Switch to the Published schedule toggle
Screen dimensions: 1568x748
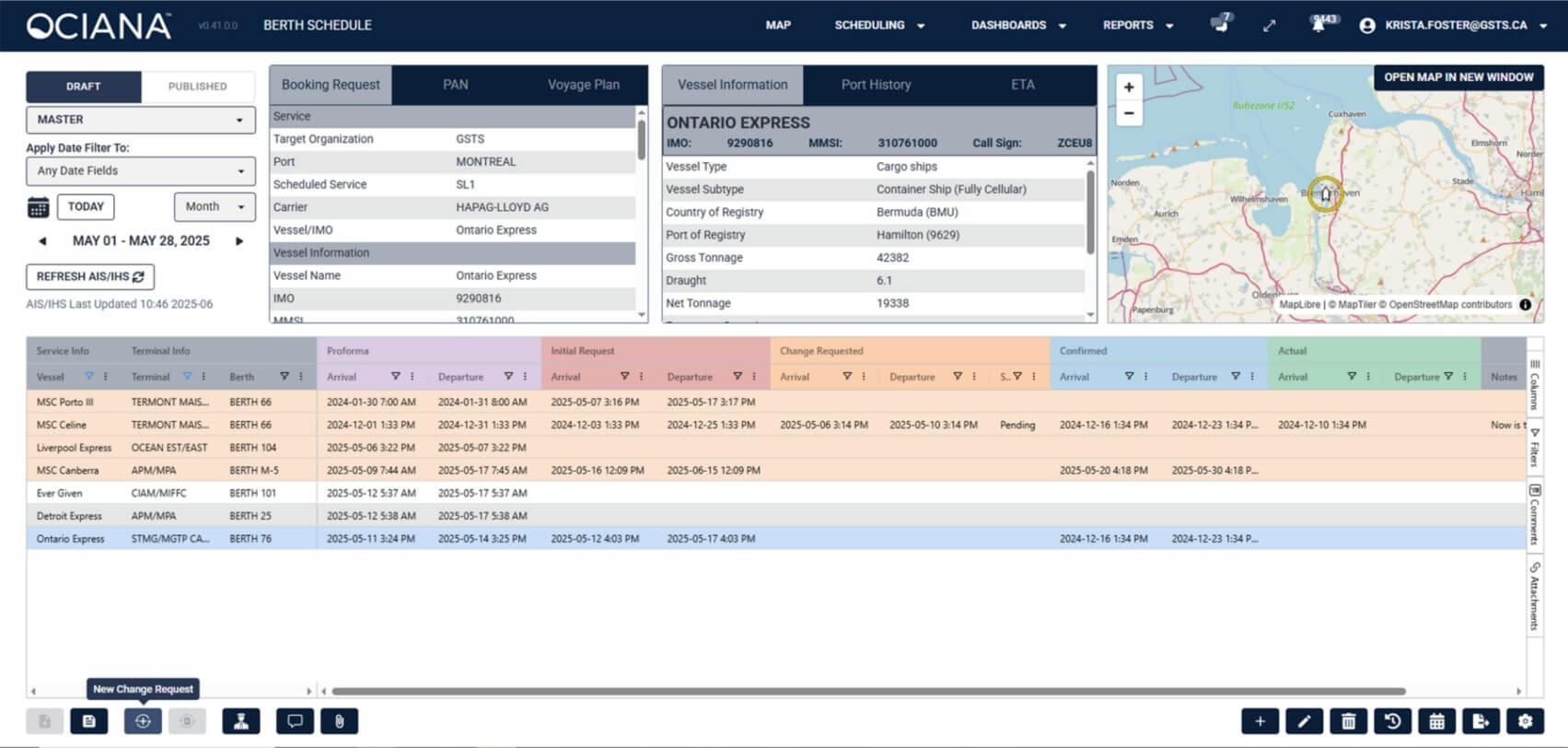(197, 87)
